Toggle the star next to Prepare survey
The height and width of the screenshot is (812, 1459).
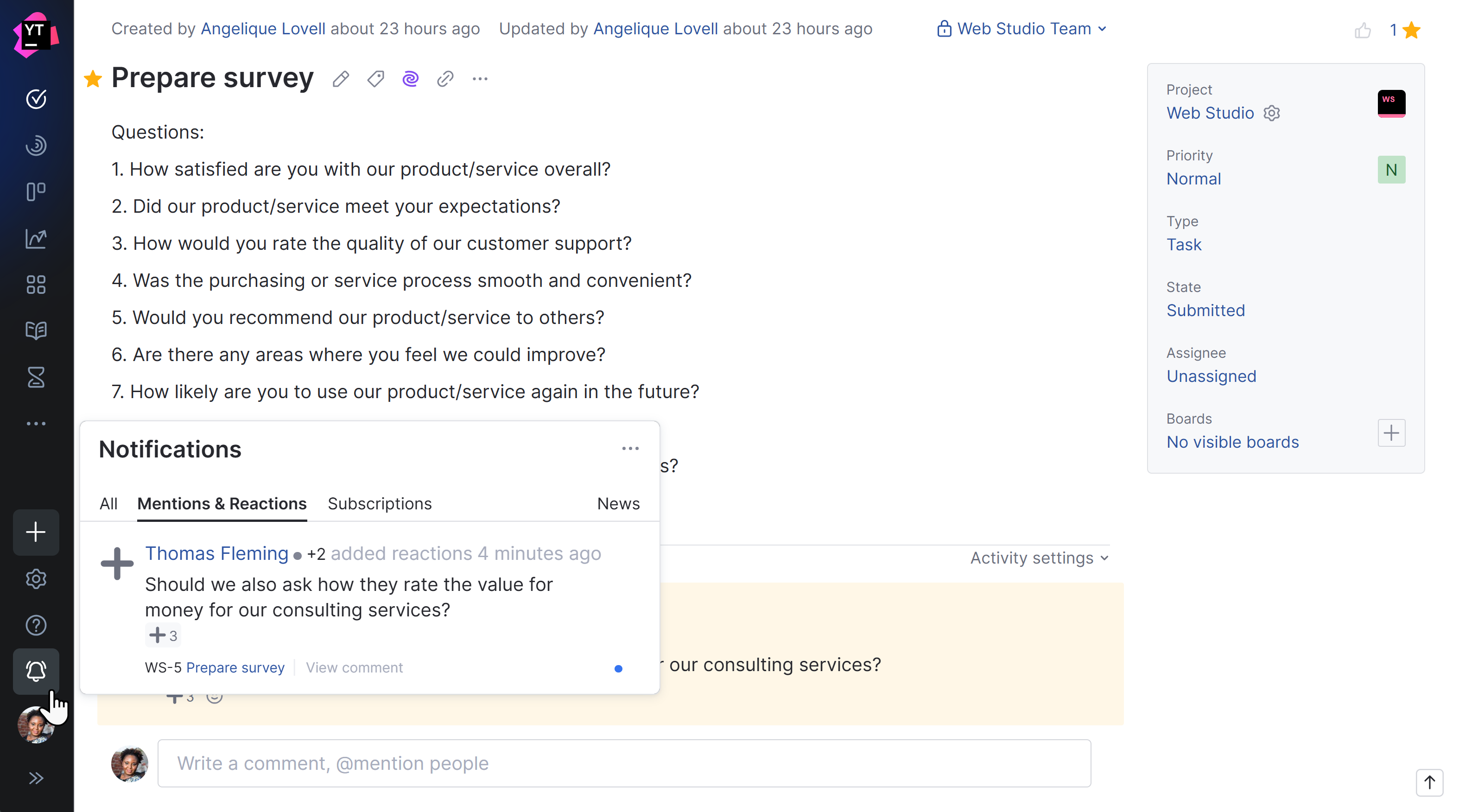tap(93, 79)
